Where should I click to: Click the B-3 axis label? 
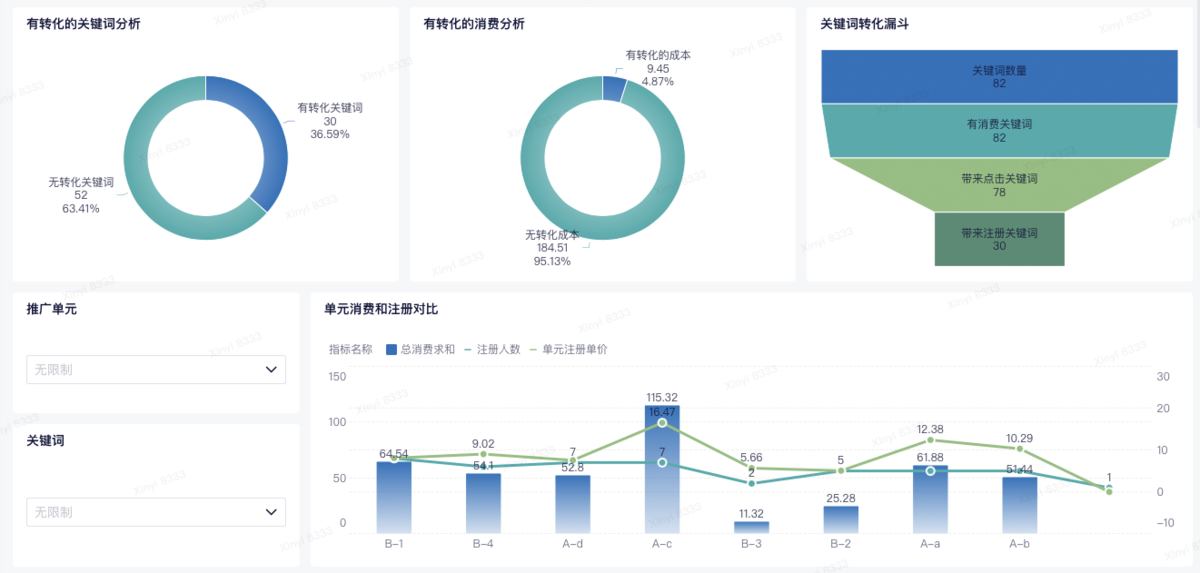coord(752,545)
